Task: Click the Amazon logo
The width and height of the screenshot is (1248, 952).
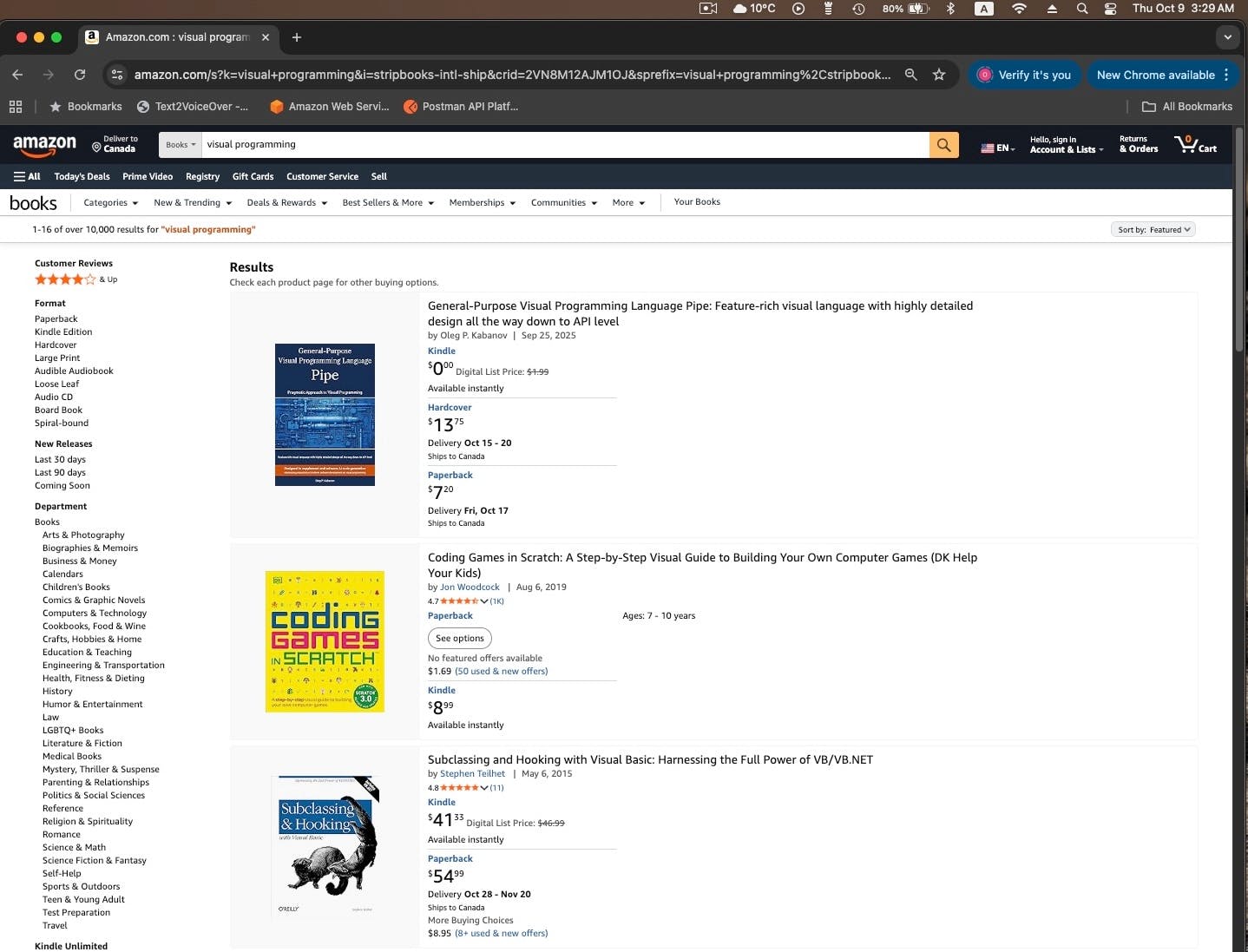Action: pyautogui.click(x=44, y=145)
